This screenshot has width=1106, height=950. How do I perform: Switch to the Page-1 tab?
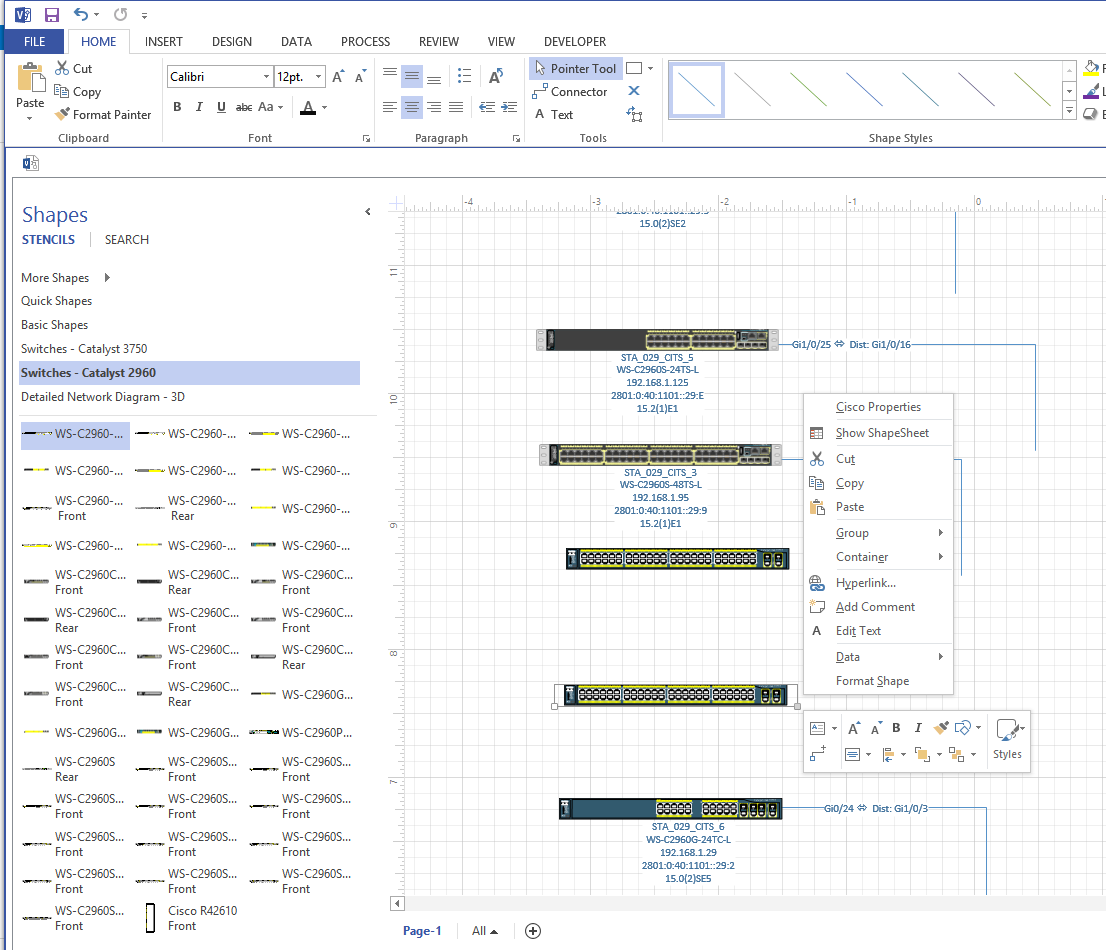(422, 931)
